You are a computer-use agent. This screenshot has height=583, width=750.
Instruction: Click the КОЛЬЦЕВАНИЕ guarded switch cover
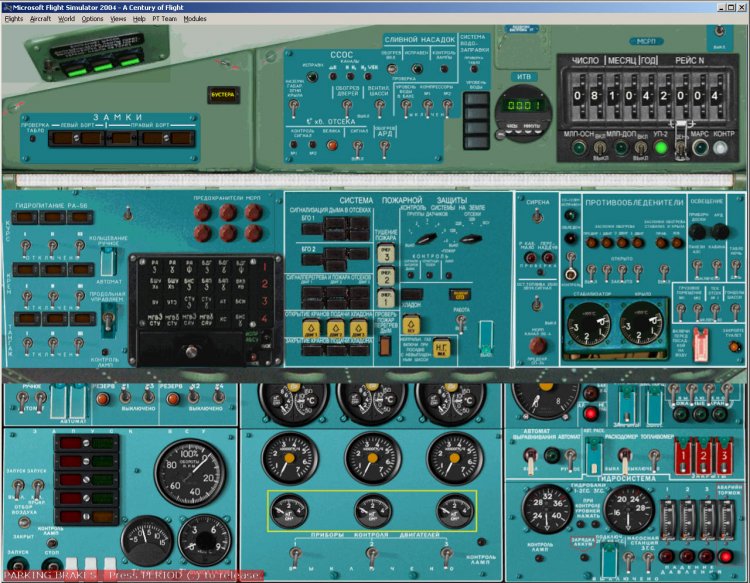109,261
